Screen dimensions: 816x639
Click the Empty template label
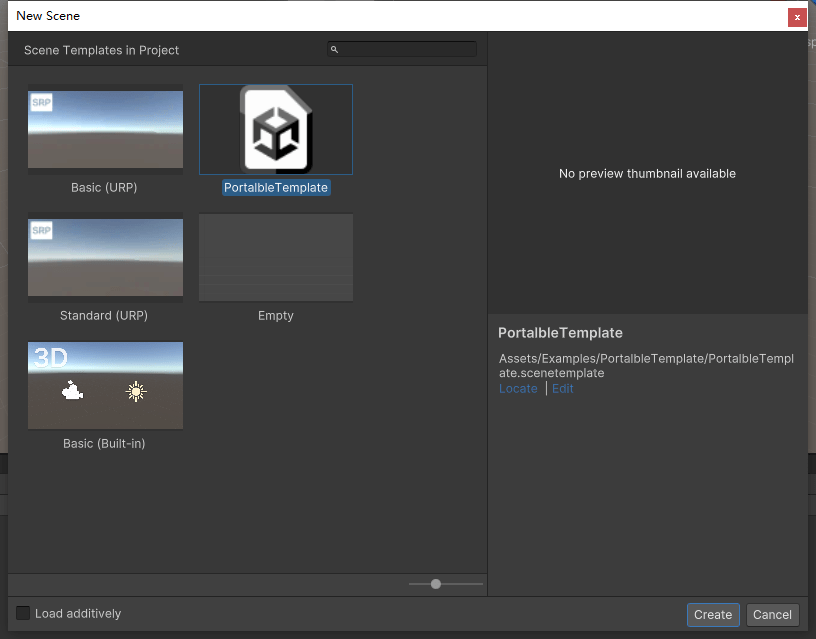point(276,316)
